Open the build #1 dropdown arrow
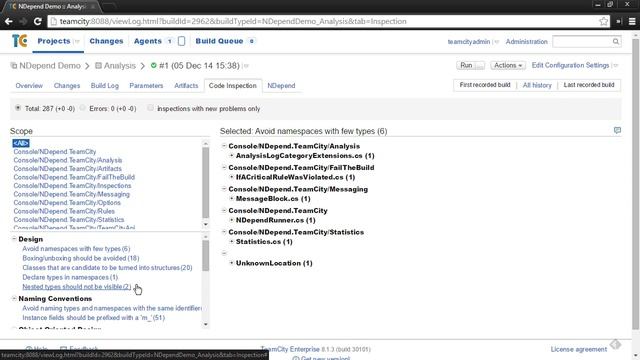640x360 pixels. [246, 66]
